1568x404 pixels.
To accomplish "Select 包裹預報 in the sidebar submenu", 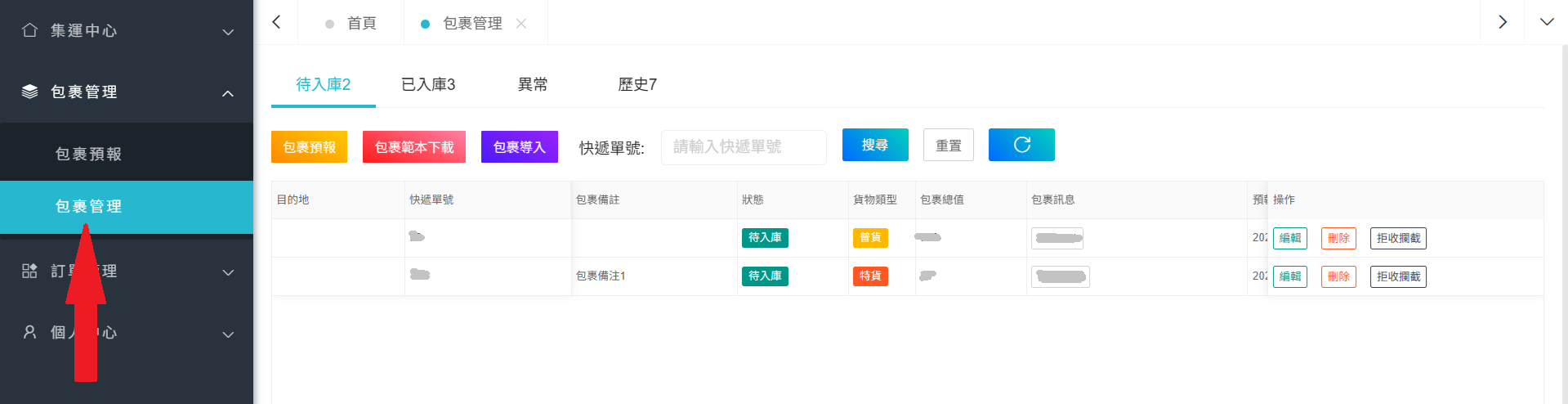I will [x=88, y=154].
